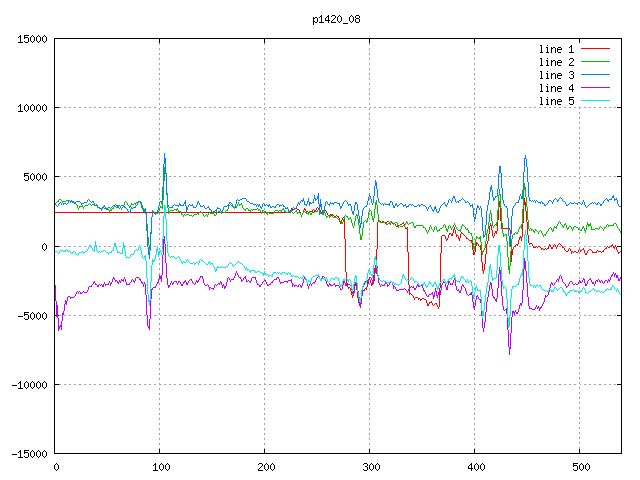
Task: Click the 5000 y-axis tick label
Action: pyautogui.click(x=35, y=177)
